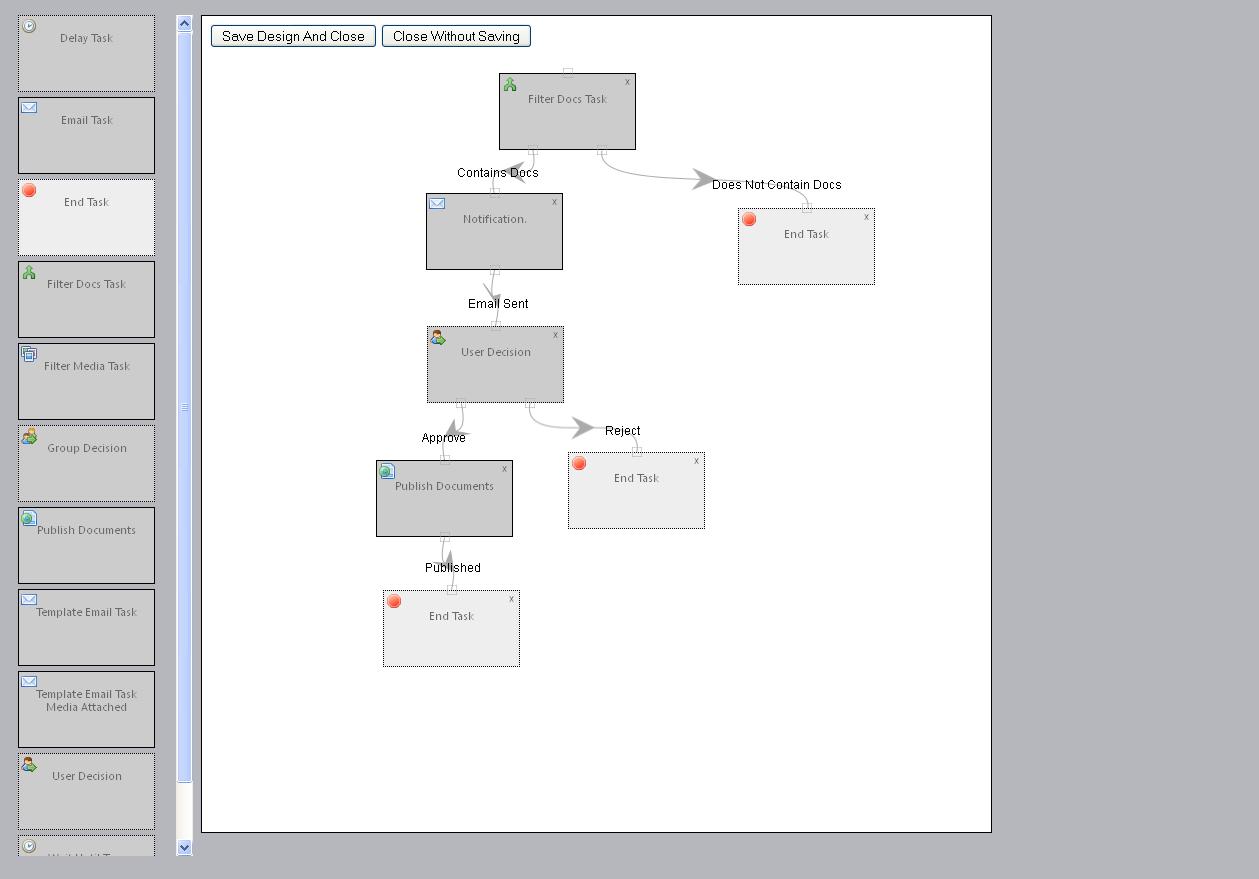Select the Group Decision label in the palette
The width and height of the screenshot is (1259, 879).
point(87,448)
